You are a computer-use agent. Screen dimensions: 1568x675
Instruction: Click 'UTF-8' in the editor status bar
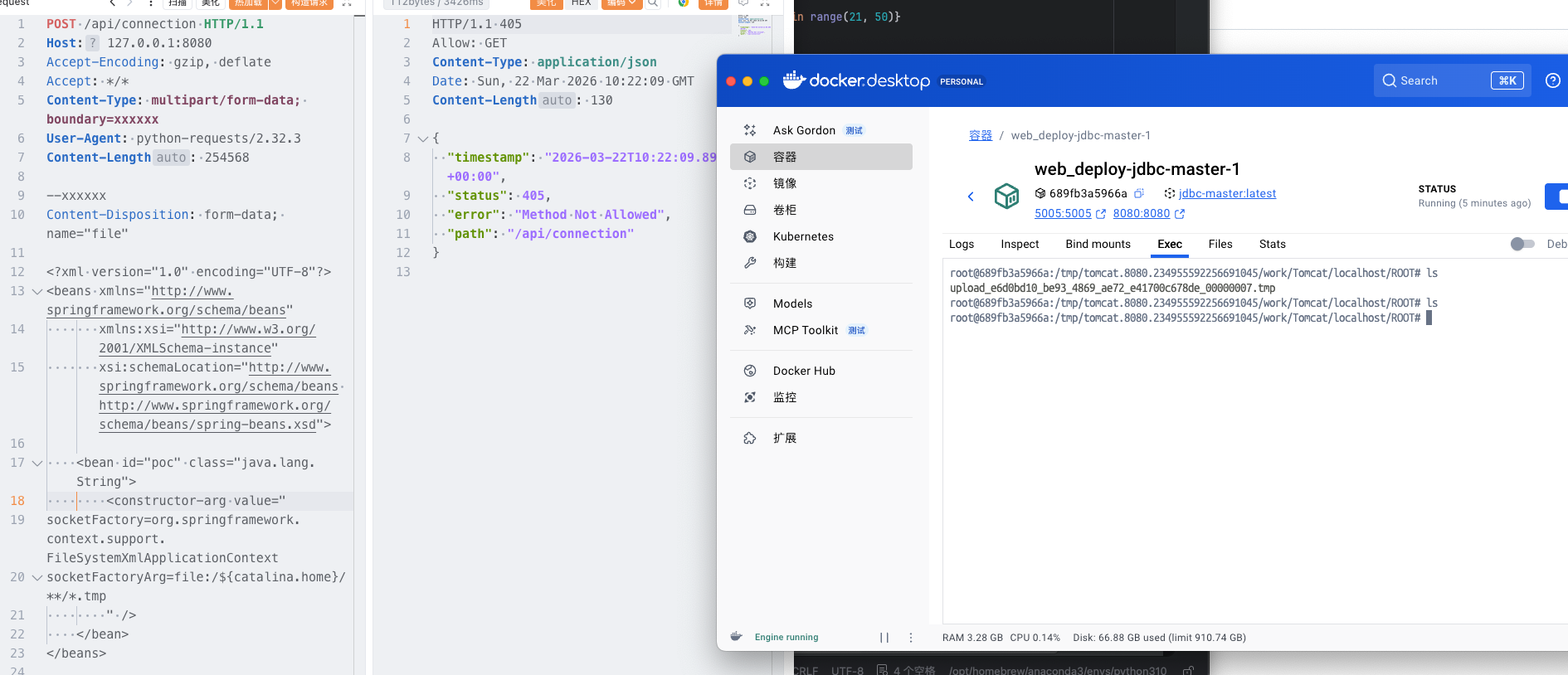[847, 670]
